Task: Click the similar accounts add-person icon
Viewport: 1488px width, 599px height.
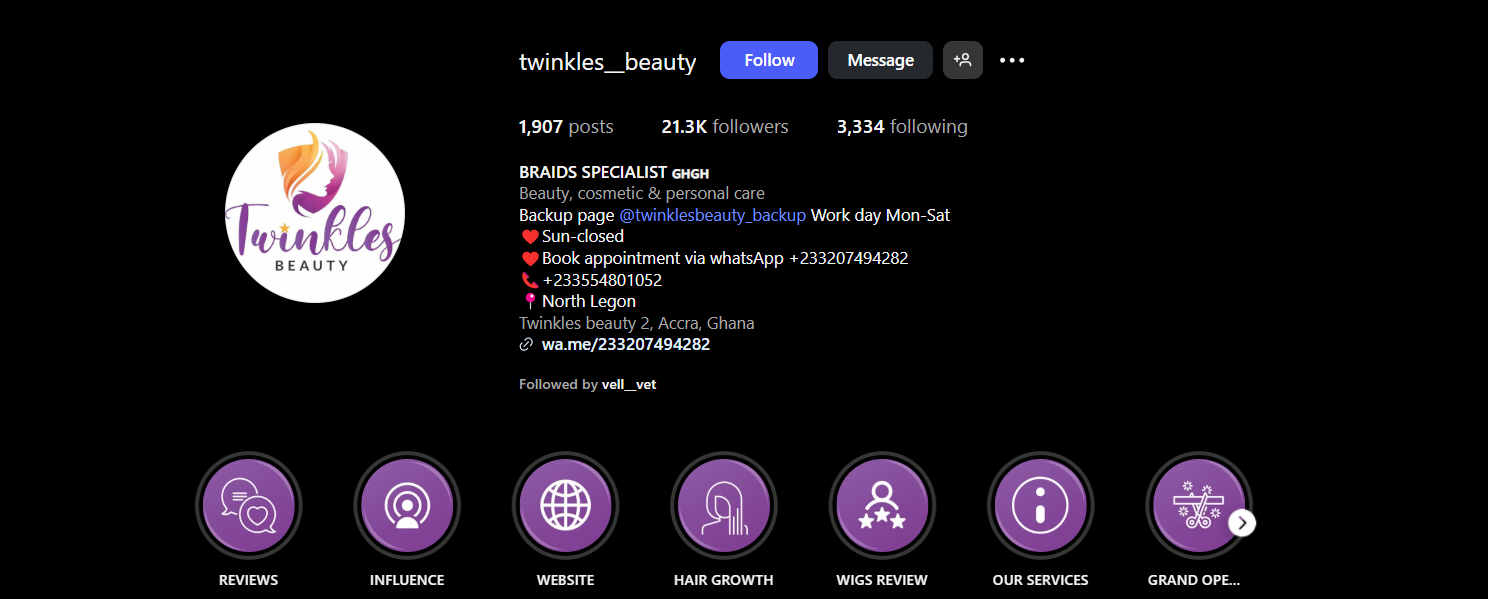Action: pyautogui.click(x=962, y=60)
